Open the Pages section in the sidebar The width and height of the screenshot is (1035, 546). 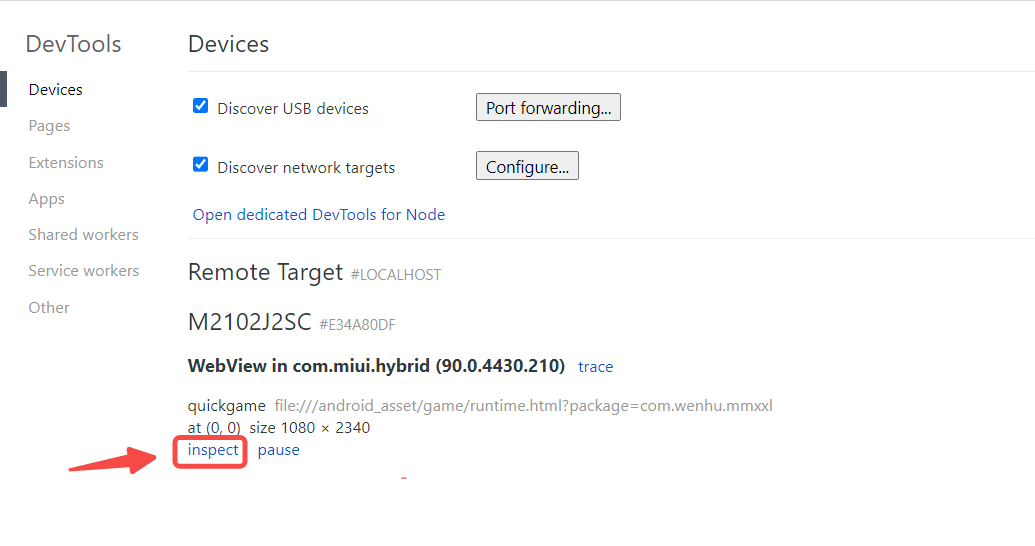point(49,126)
